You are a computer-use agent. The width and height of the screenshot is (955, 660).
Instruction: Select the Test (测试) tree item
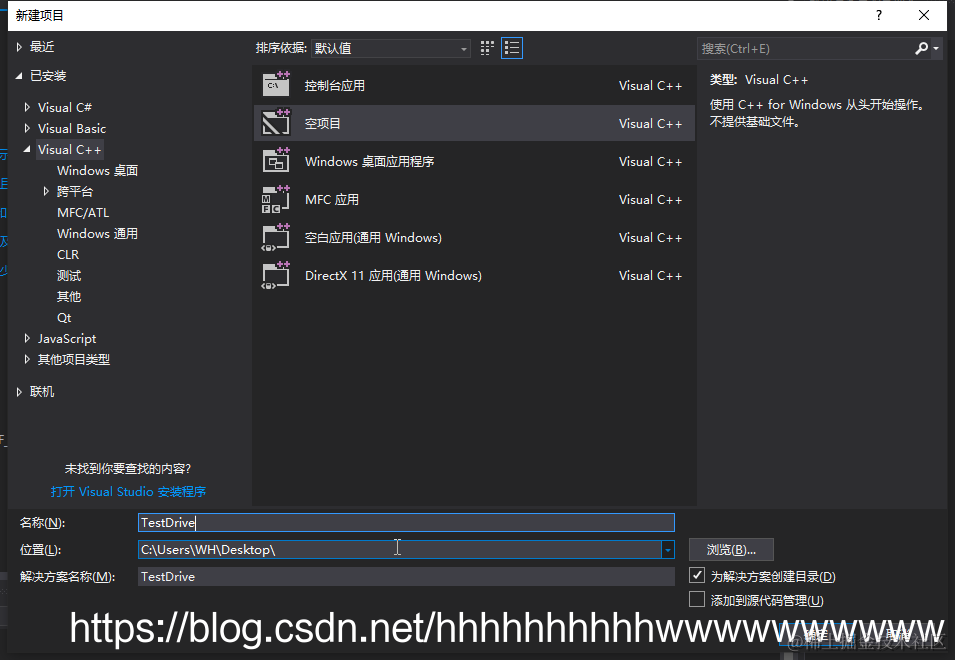(69, 275)
